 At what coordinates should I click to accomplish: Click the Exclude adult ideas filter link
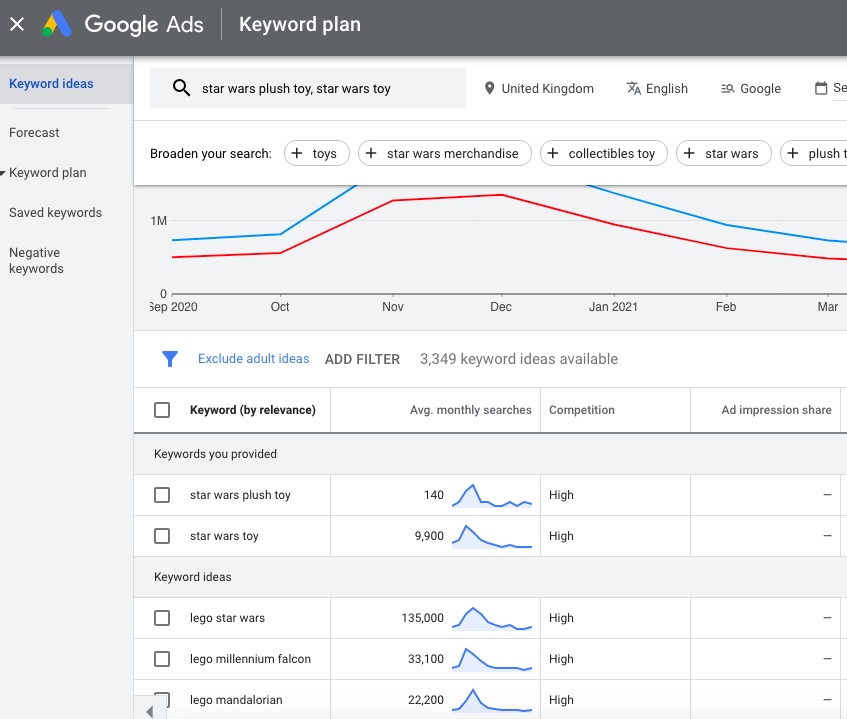coord(253,359)
